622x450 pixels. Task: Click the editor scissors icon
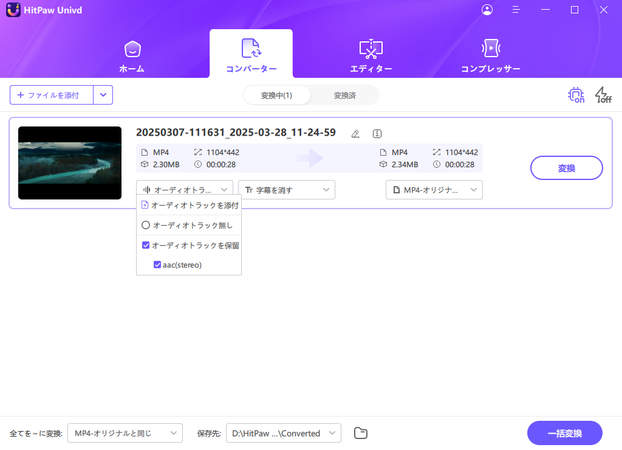pyautogui.click(x=371, y=49)
